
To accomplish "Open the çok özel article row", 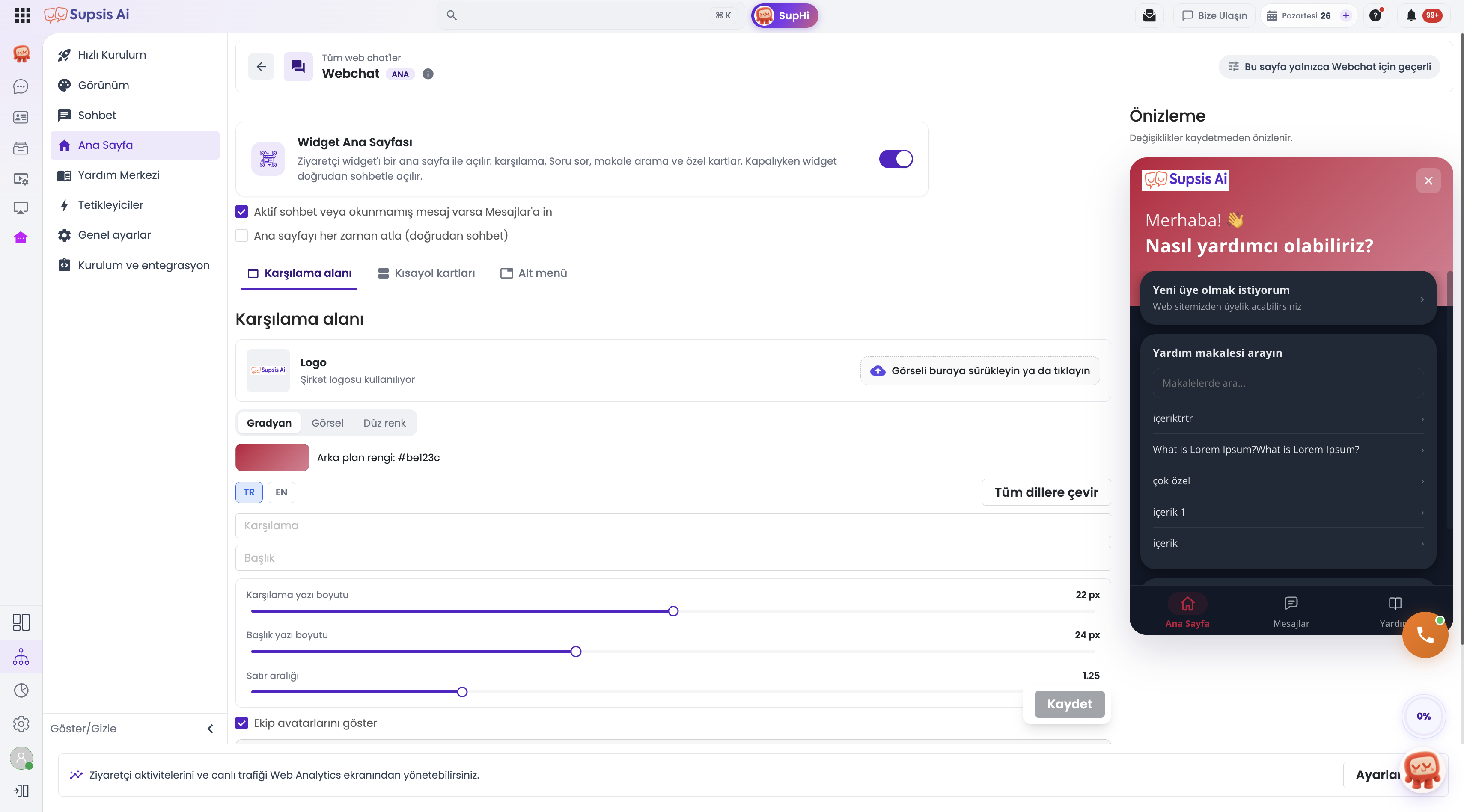I will click(x=1288, y=481).
